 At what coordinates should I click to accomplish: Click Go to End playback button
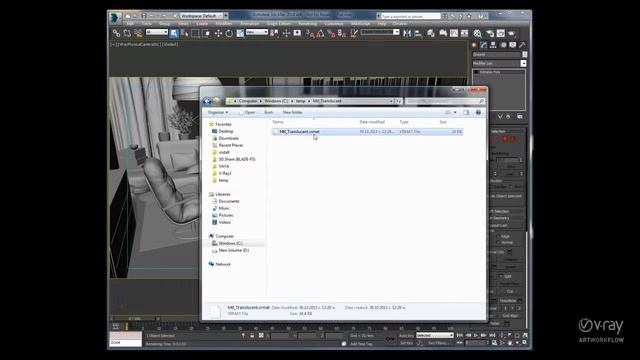492,336
